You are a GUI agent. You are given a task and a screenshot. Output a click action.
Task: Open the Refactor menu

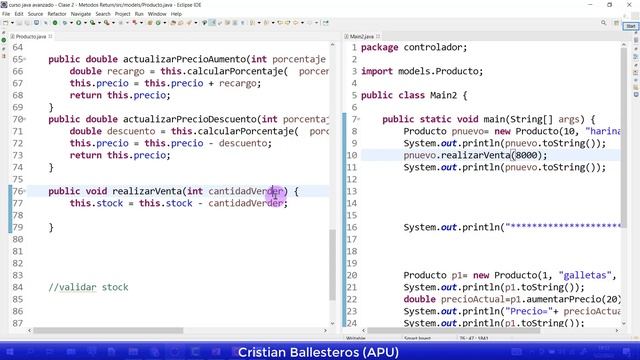[x=57, y=14]
